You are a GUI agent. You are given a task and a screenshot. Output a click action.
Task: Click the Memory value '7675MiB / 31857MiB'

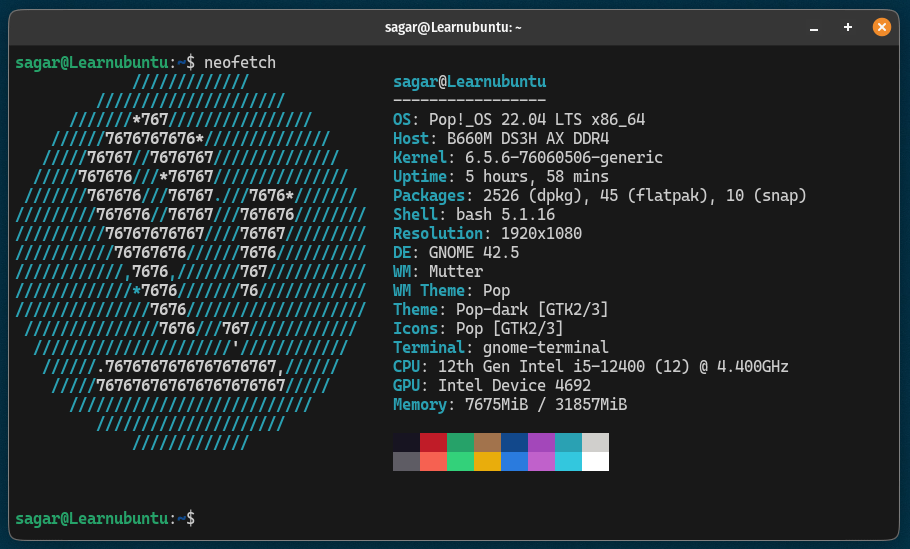pos(546,404)
